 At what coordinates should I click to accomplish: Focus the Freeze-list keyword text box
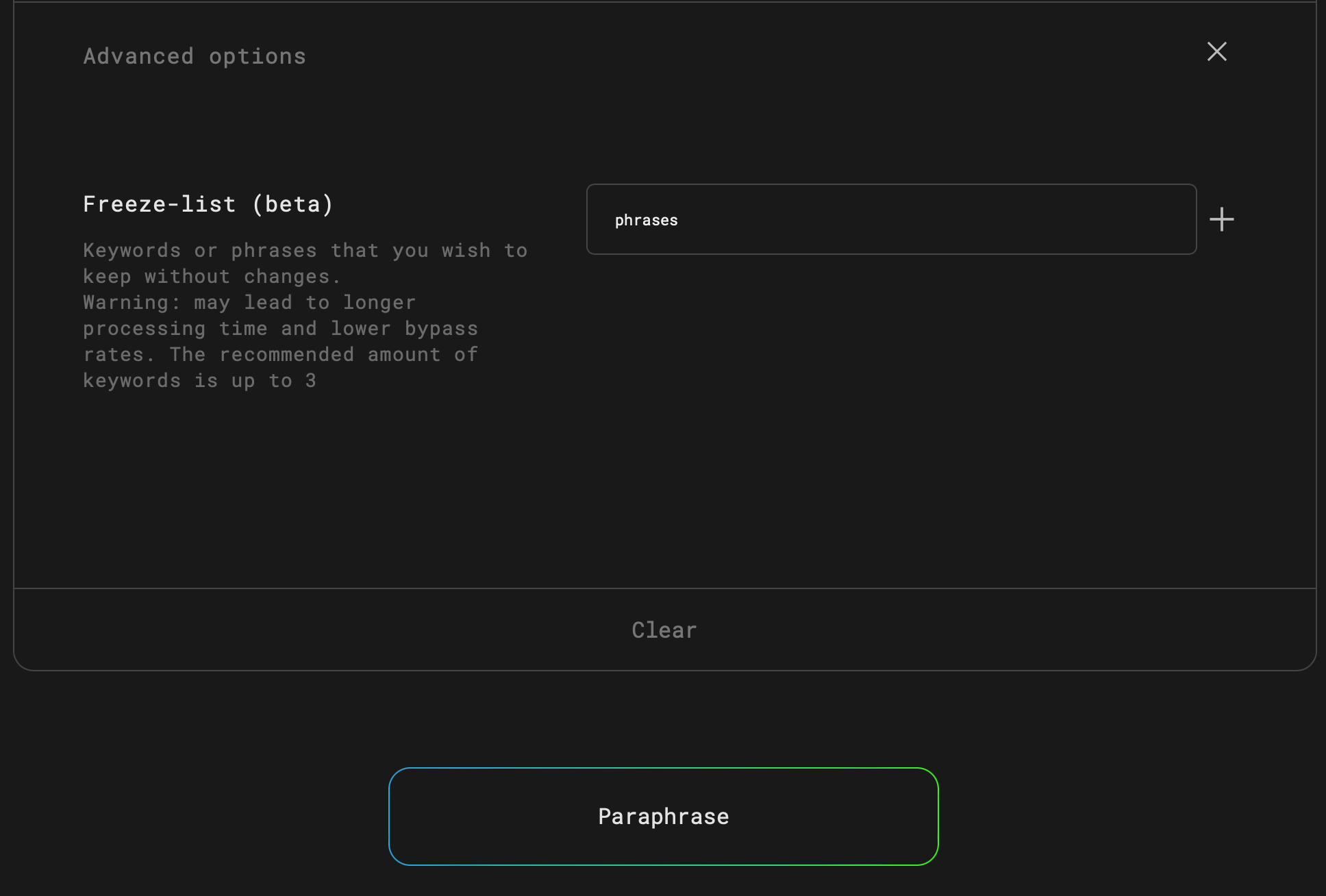tap(890, 220)
